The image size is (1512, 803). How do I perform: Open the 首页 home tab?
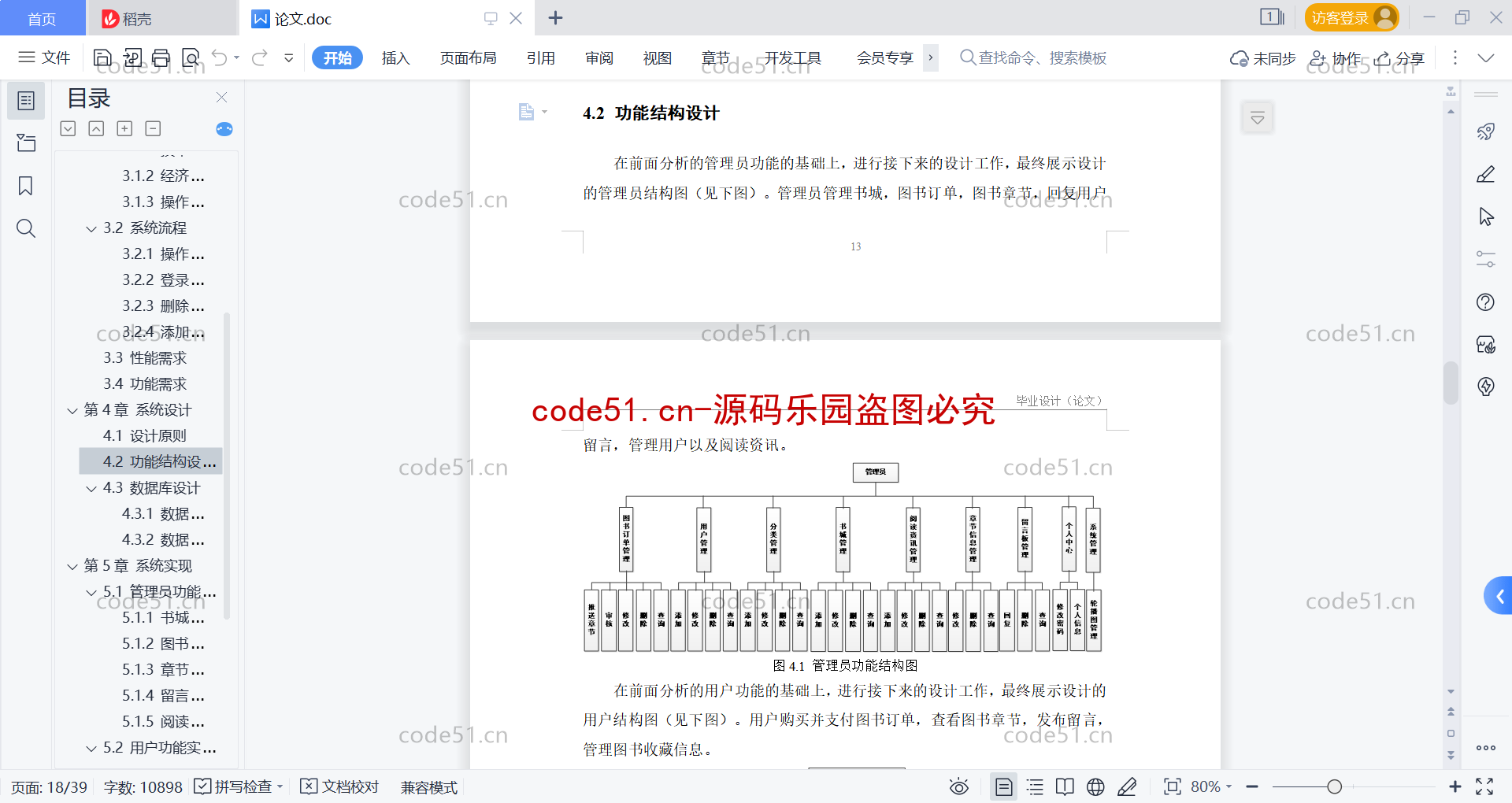coord(43,18)
